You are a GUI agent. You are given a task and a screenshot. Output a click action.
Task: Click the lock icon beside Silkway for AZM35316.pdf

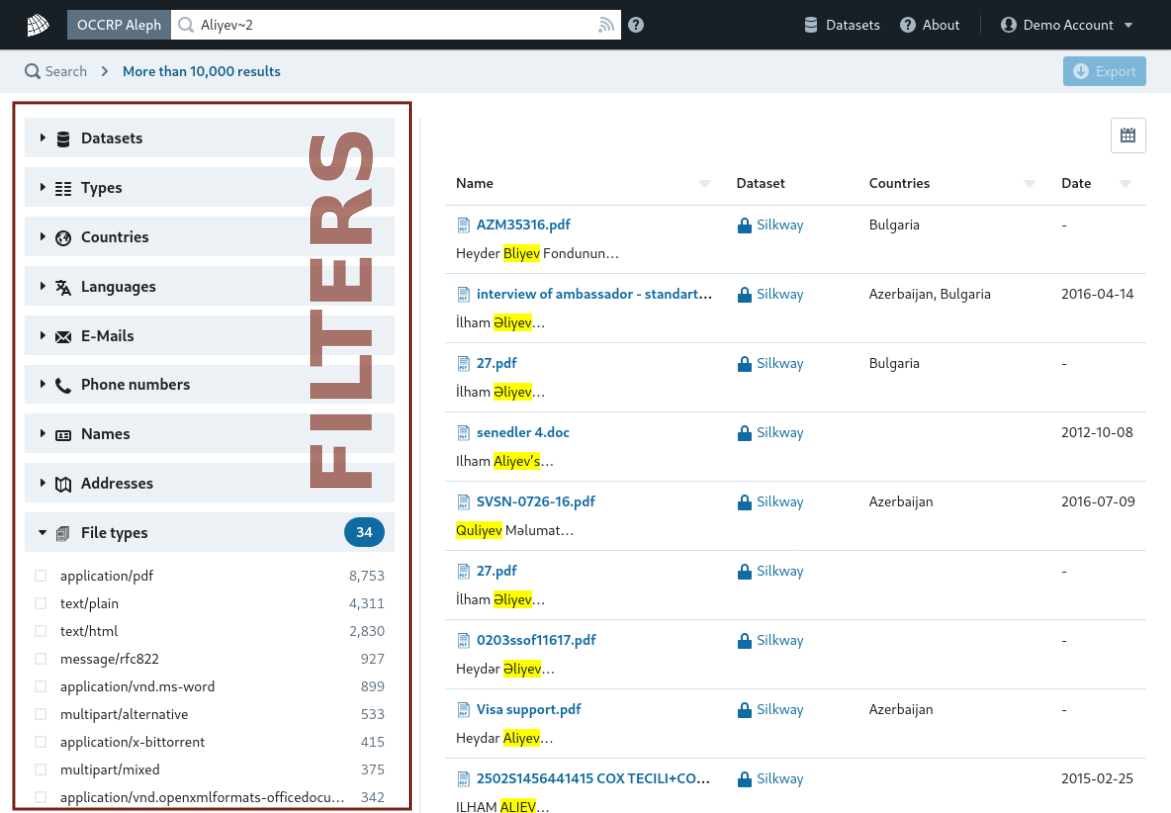pos(744,225)
